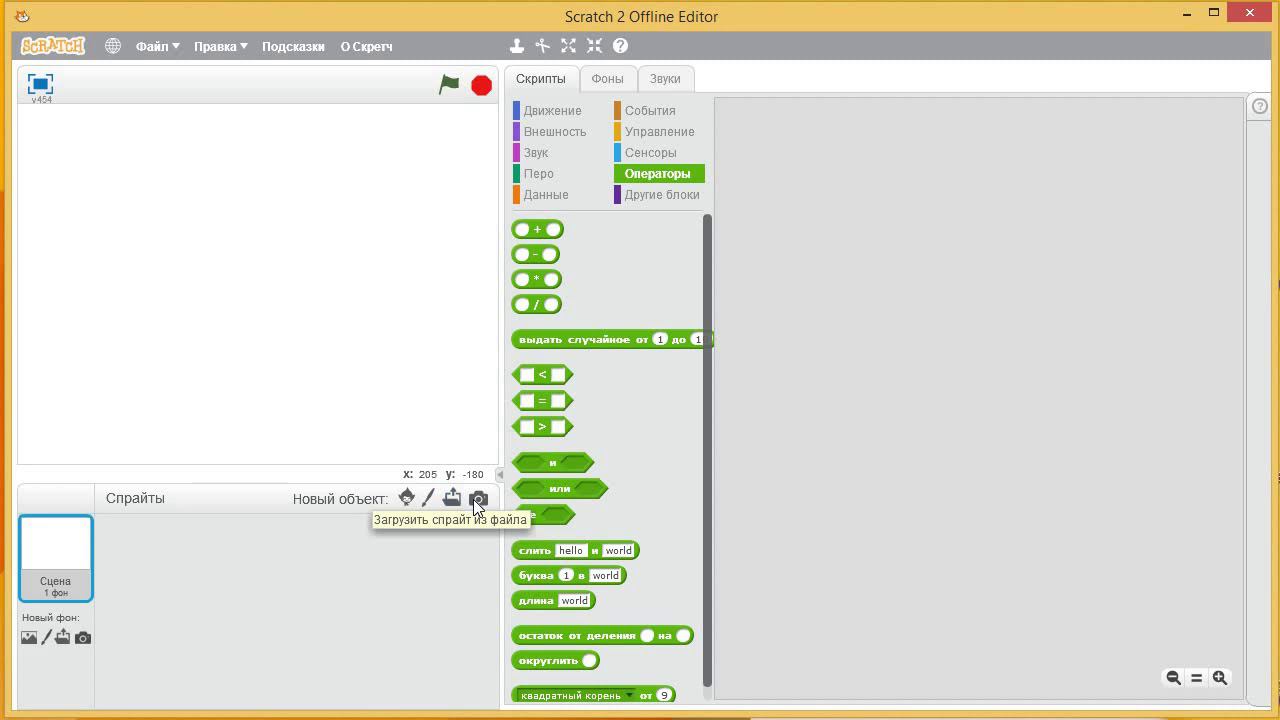The image size is (1280, 720).
Task: Upload backdrop from file
Action: coord(63,637)
